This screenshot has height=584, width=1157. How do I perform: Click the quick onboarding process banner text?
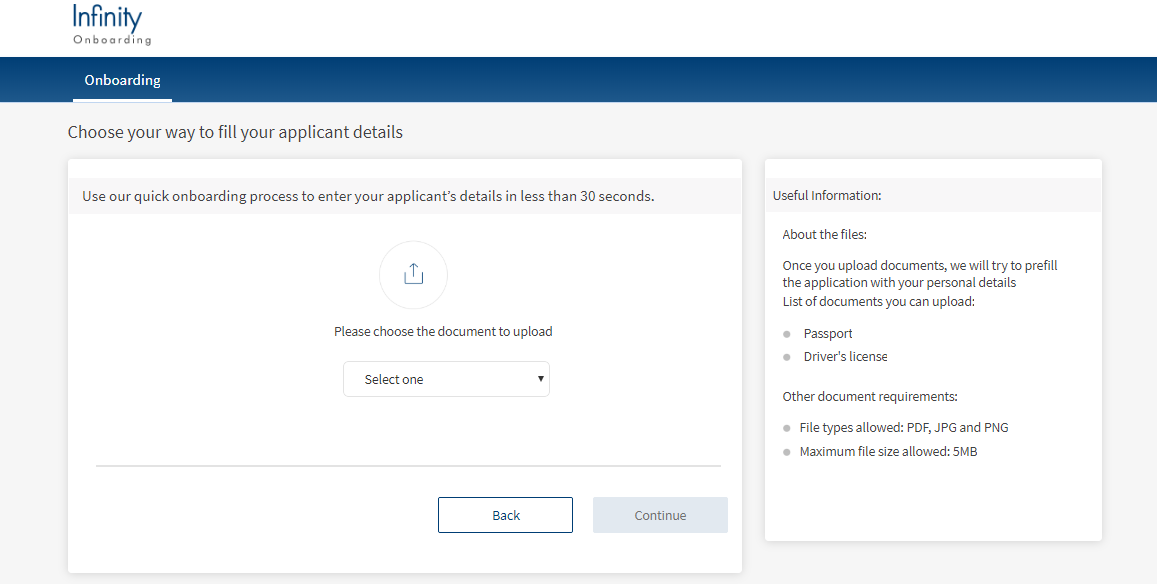point(368,196)
